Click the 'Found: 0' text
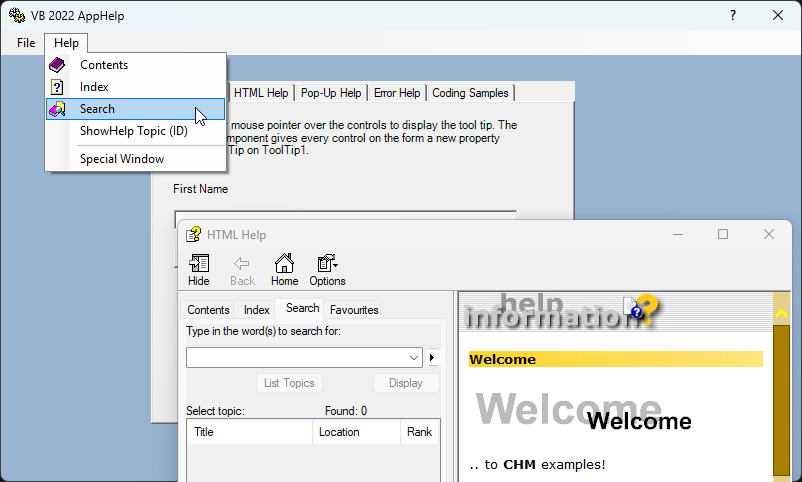 pos(346,411)
